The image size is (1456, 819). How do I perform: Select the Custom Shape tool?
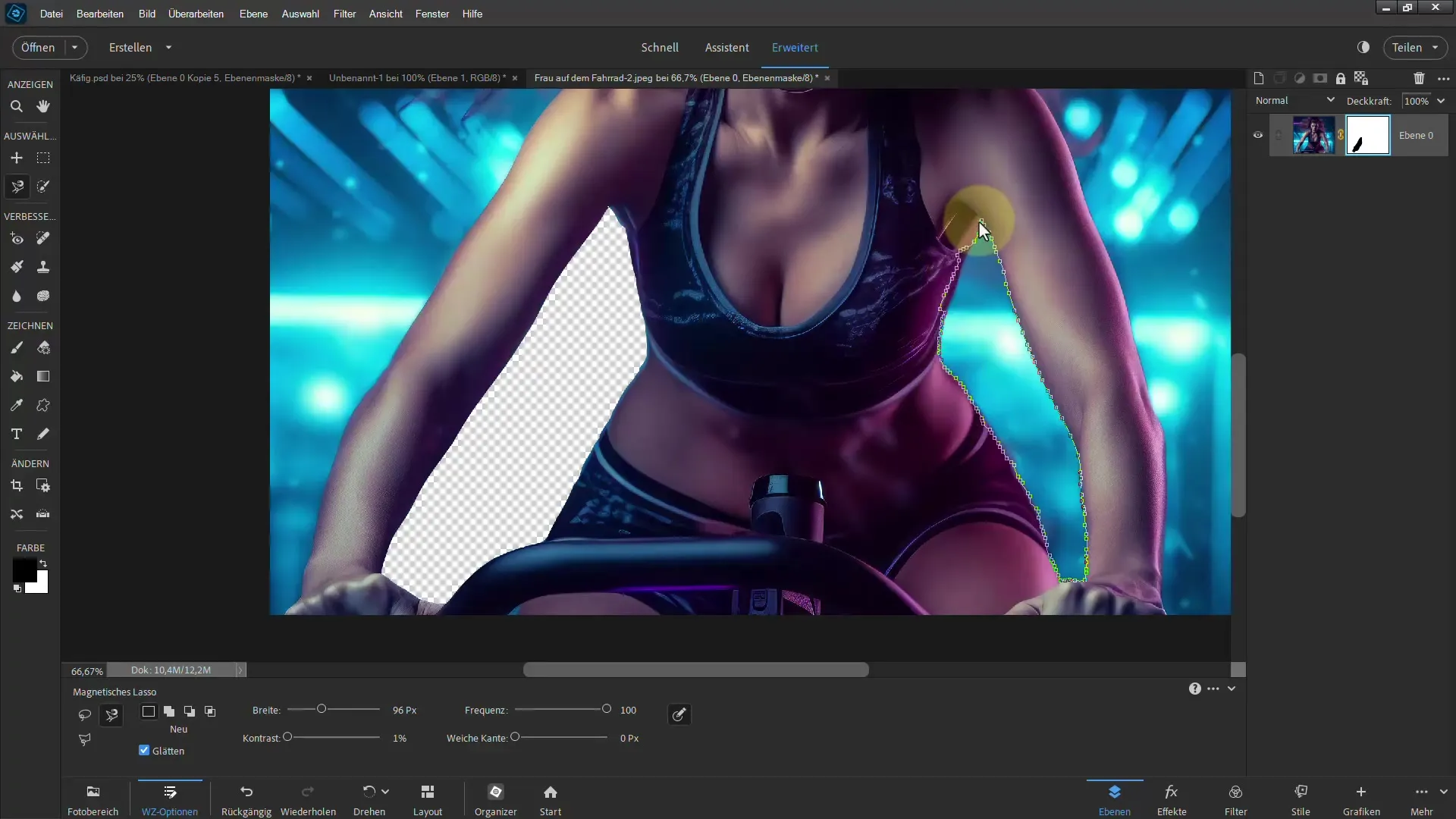tap(43, 405)
